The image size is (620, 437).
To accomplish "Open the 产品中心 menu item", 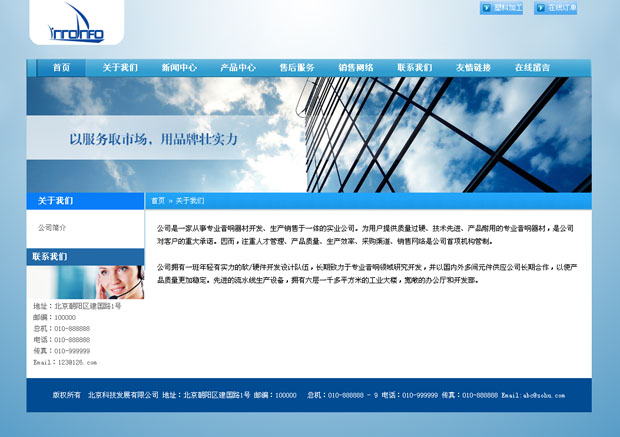I will 238,68.
